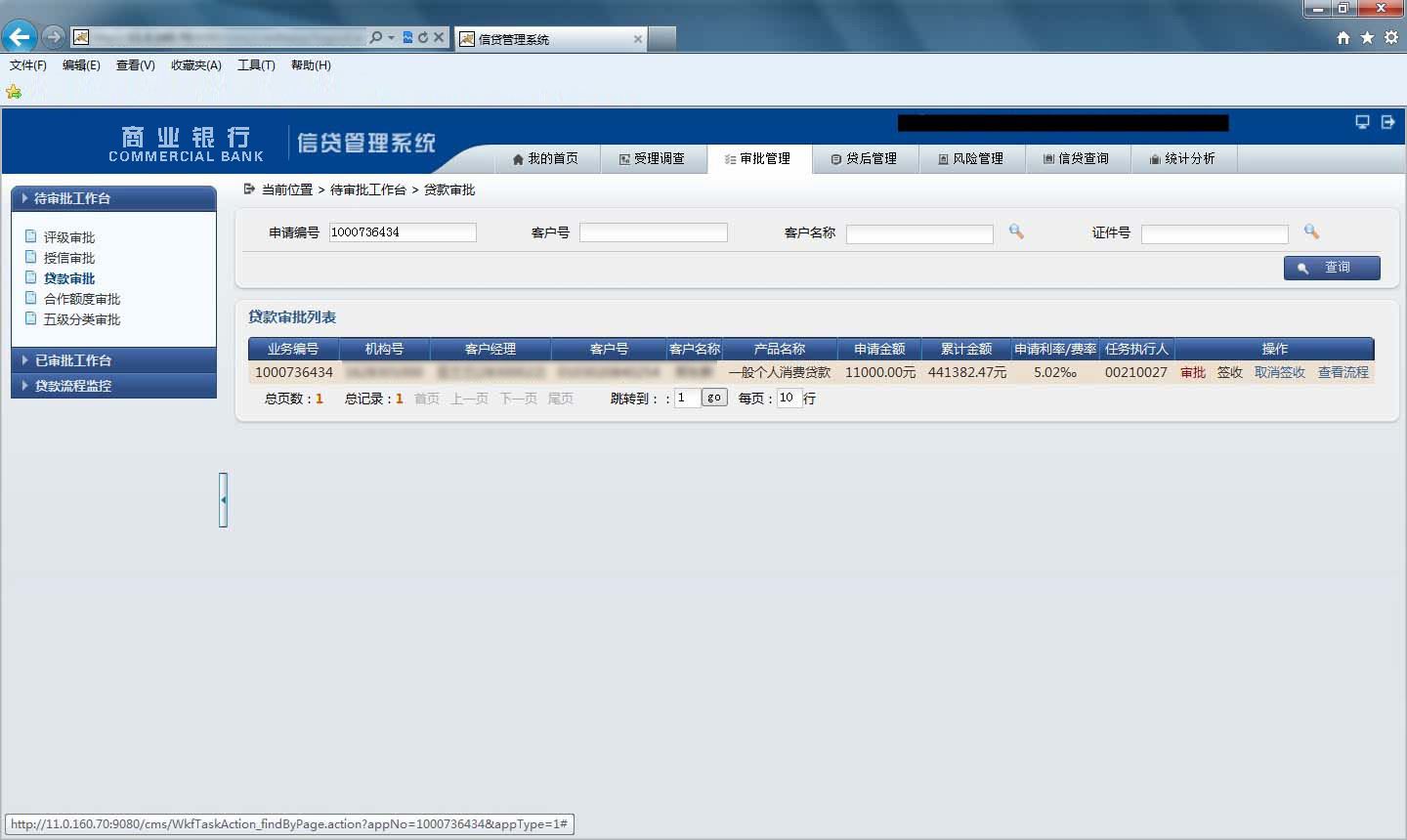Click the 441382.47元 cumulative amount cell
The height and width of the screenshot is (840, 1407).
tap(967, 372)
